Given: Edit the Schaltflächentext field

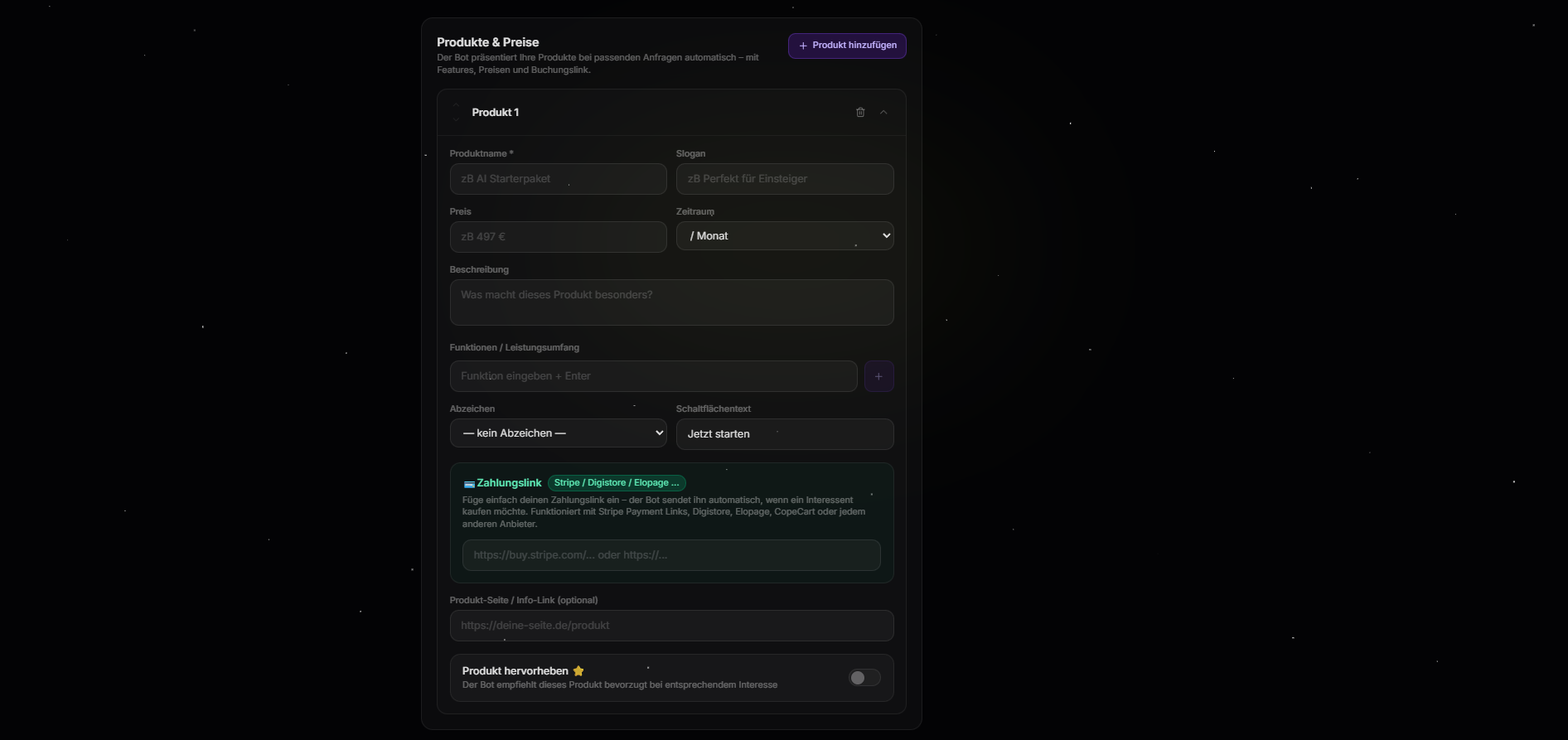Looking at the screenshot, I should click(x=785, y=434).
